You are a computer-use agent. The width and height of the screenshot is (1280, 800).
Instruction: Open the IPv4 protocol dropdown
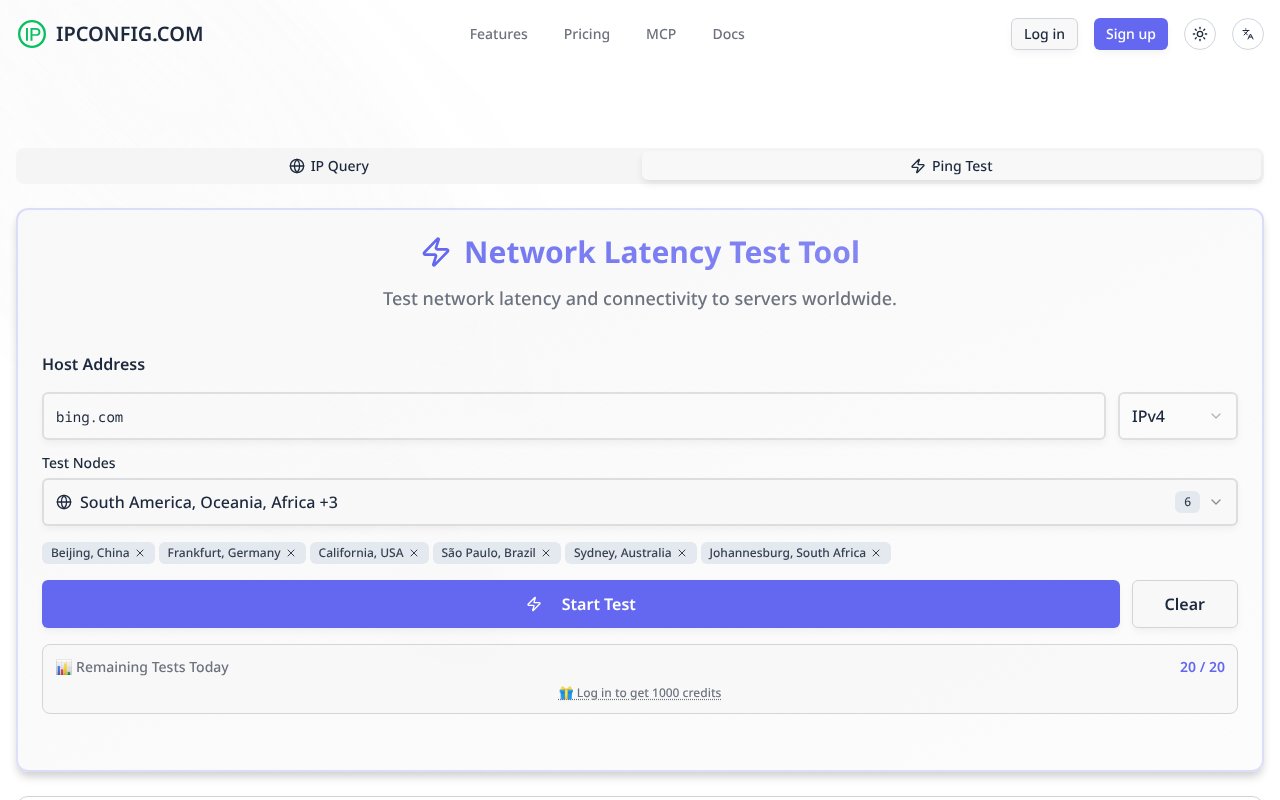click(x=1176, y=416)
